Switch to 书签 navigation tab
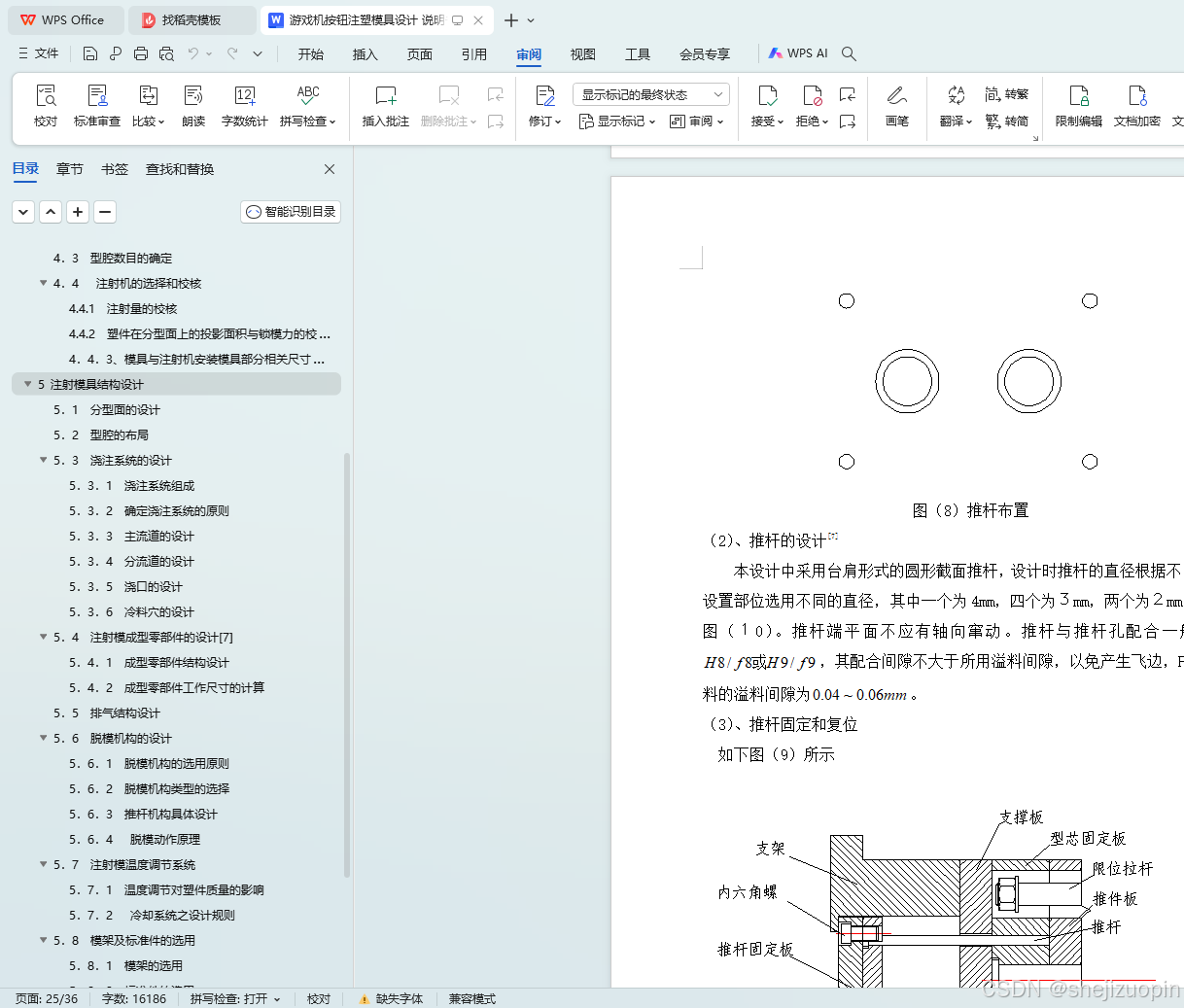1184x1008 pixels. (x=115, y=169)
